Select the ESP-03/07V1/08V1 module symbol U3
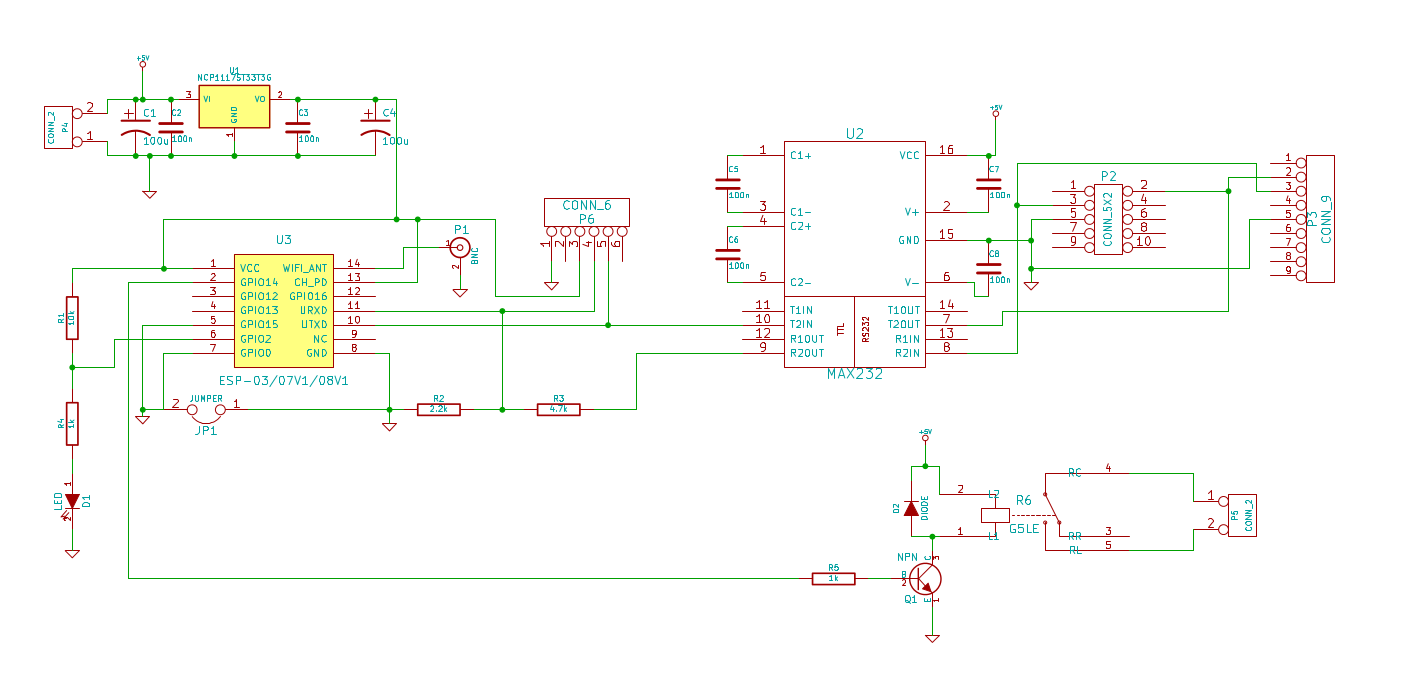This screenshot has width=1425, height=694. (x=285, y=310)
